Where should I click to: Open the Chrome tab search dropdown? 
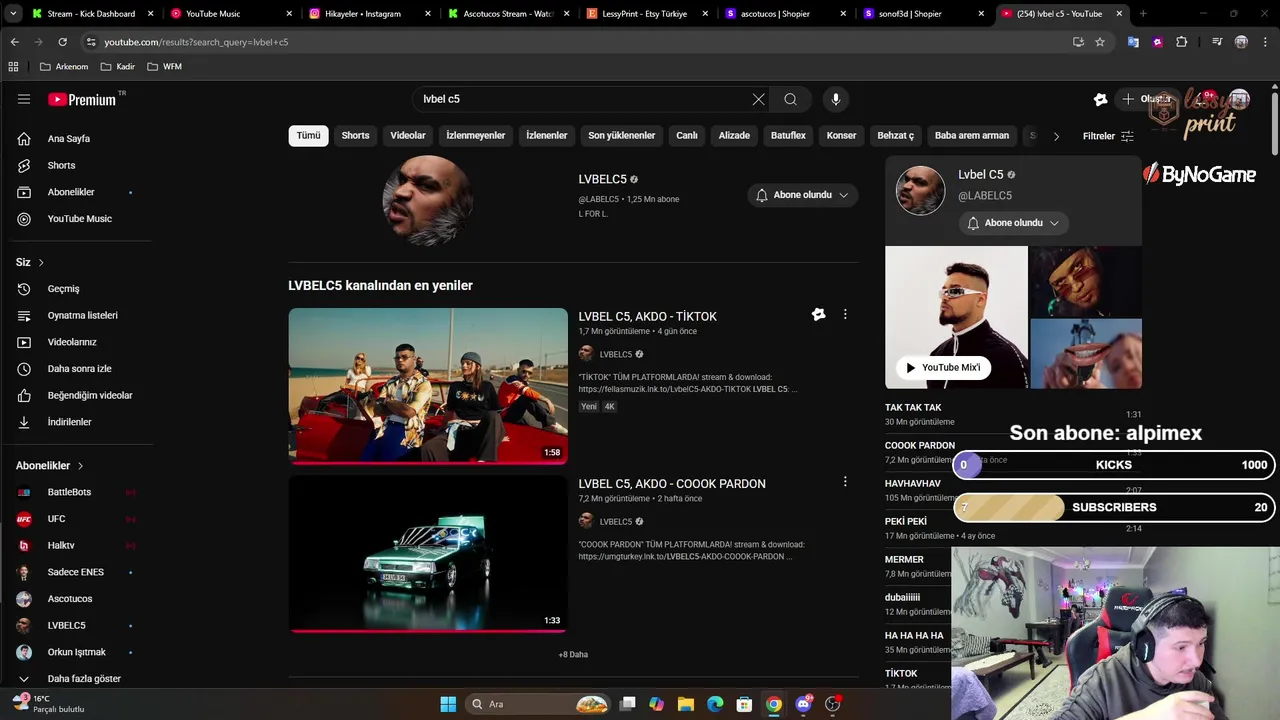tap(13, 14)
